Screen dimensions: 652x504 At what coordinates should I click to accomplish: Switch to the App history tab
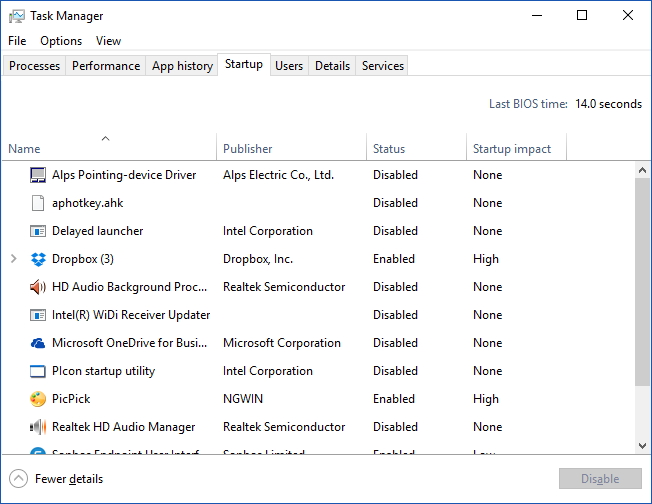pos(182,66)
